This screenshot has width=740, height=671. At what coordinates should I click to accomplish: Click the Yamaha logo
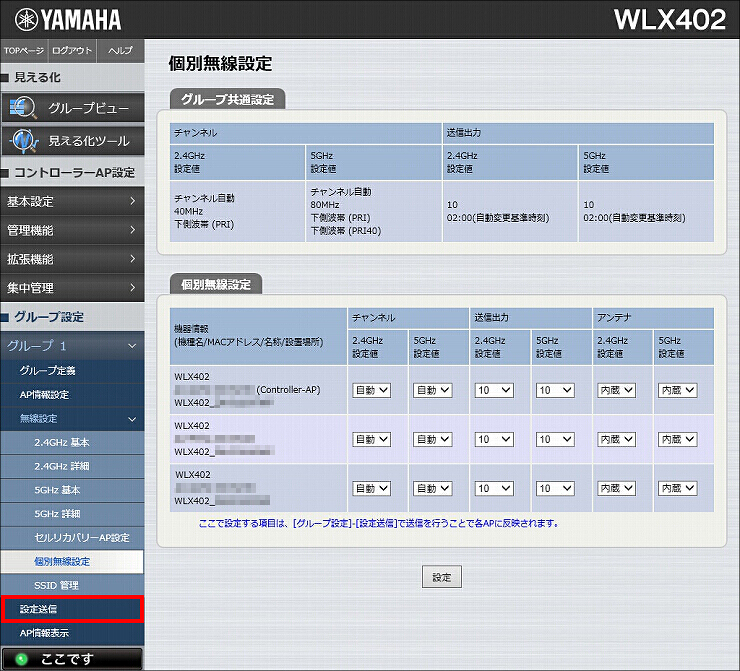click(68, 20)
